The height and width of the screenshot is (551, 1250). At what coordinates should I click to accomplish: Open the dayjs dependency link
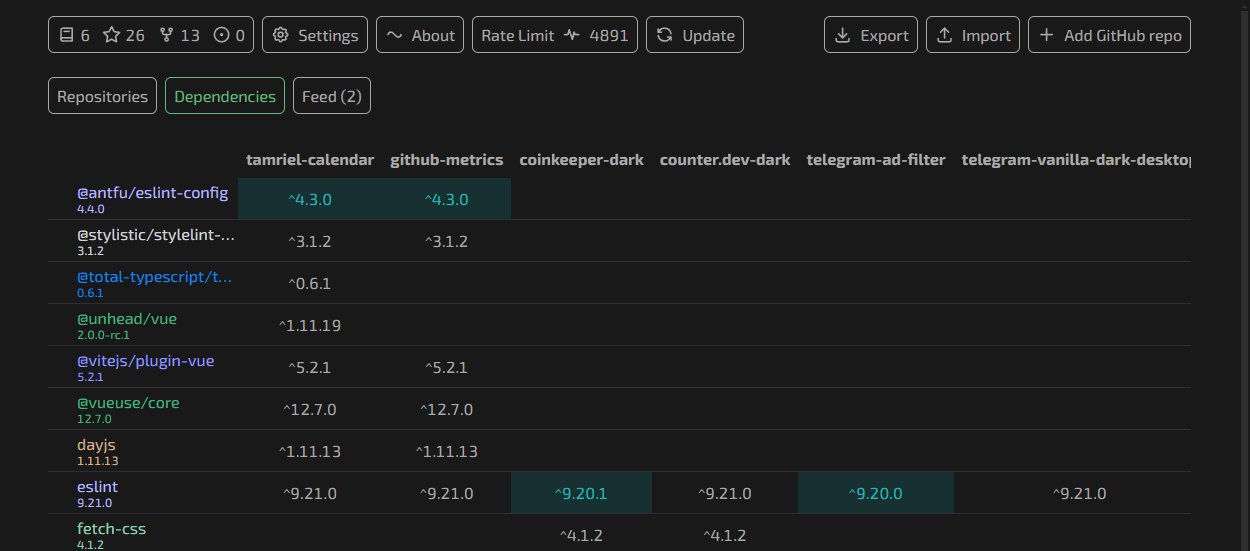click(x=89, y=444)
